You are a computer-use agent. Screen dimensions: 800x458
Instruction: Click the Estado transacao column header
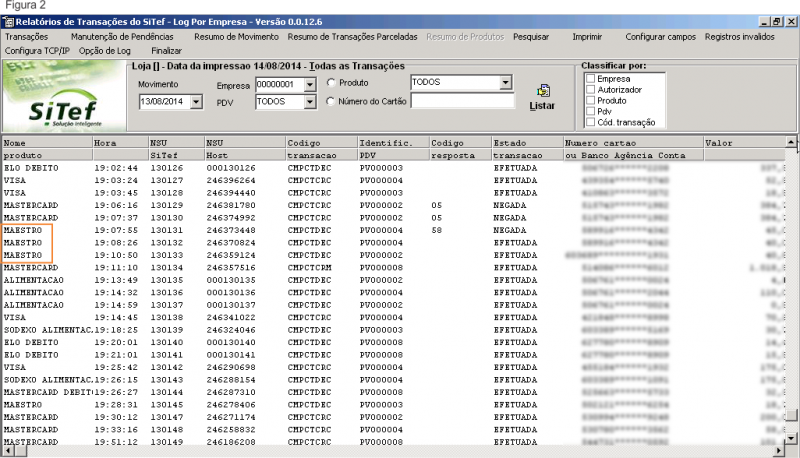pyautogui.click(x=528, y=149)
